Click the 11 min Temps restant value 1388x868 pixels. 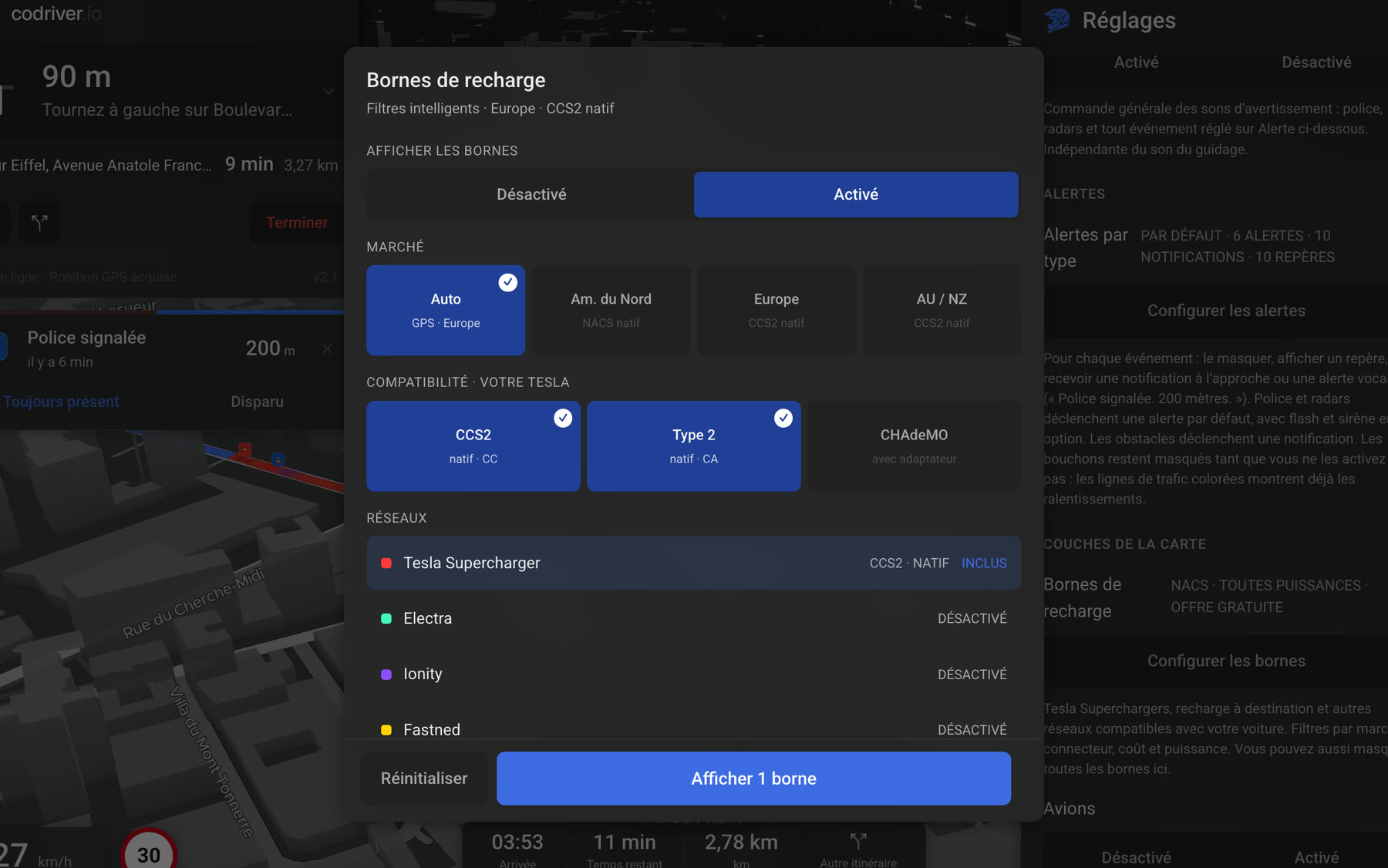625,842
